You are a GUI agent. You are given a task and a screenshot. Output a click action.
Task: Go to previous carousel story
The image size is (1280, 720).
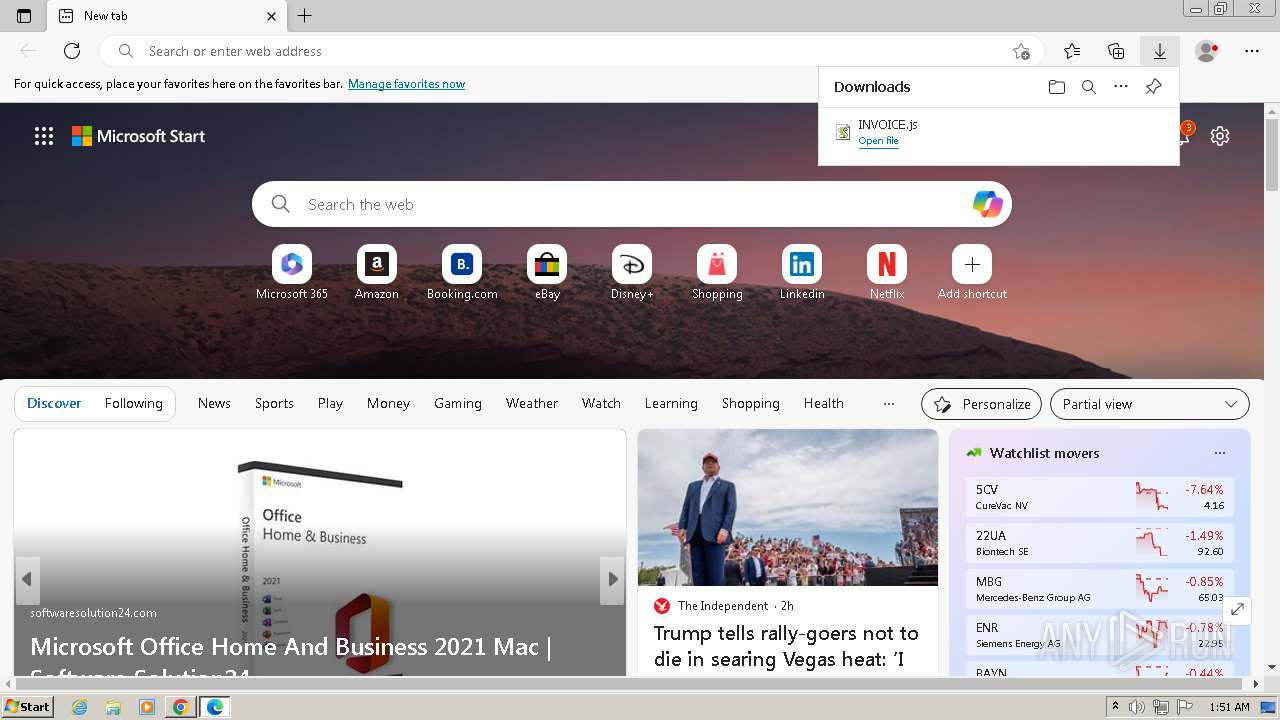(x=27, y=579)
